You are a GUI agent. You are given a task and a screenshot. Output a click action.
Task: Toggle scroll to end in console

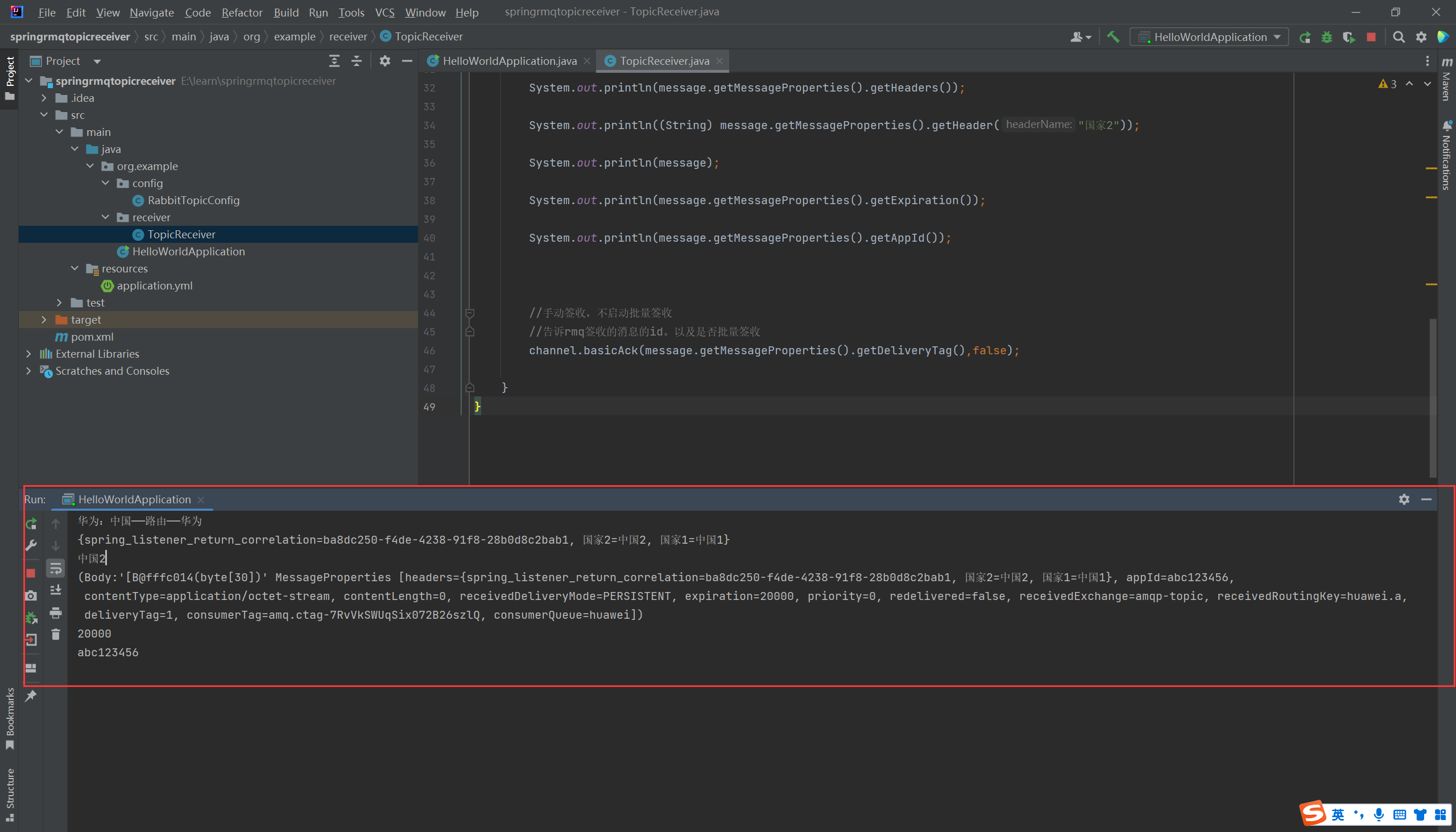[55, 590]
